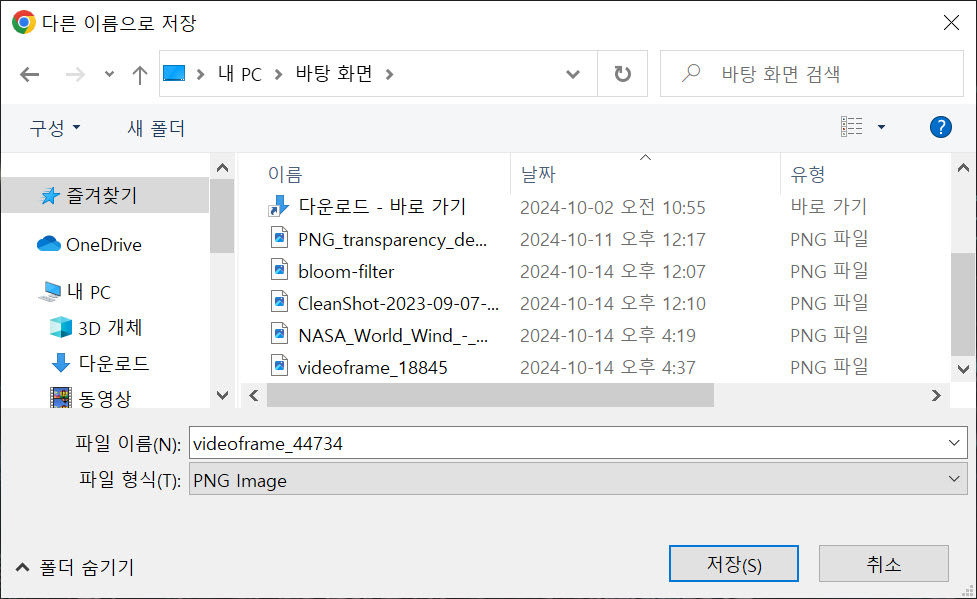Click the bloom-filter PNG file icon
The width and height of the screenshot is (977, 599).
280,271
